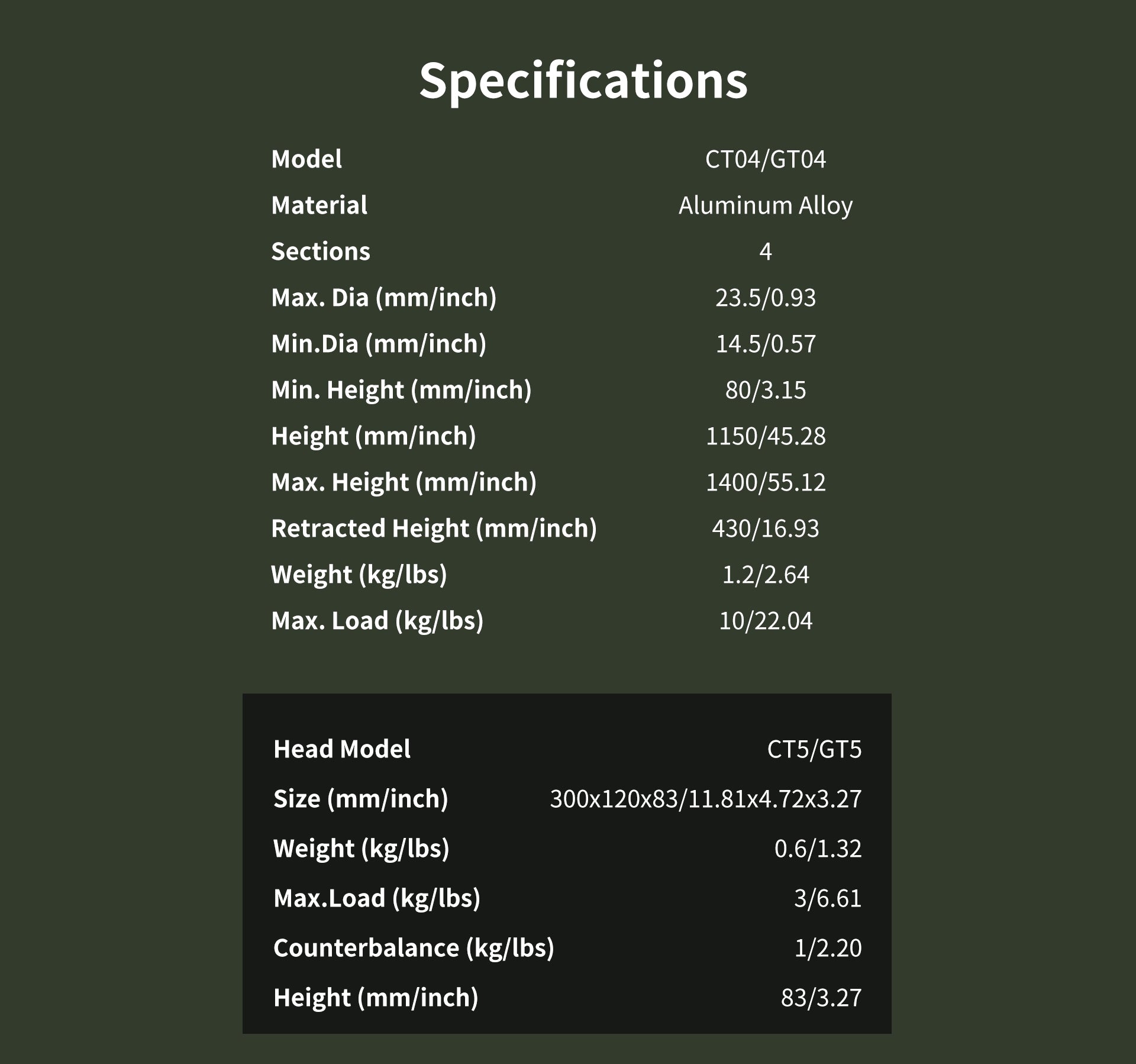This screenshot has height=1064, width=1136.
Task: Click the Counterbalance (kg/lbs) label
Action: (414, 948)
